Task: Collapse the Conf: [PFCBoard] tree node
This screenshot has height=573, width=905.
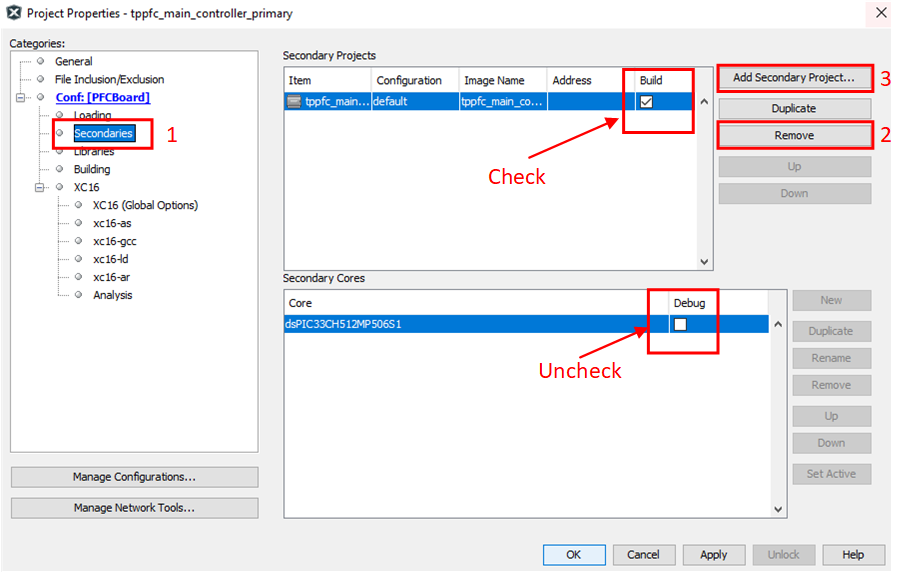Action: click(x=20, y=98)
